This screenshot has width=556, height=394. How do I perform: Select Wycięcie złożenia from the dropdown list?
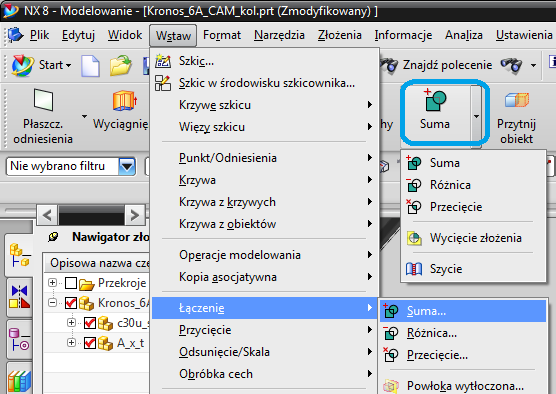473,238
